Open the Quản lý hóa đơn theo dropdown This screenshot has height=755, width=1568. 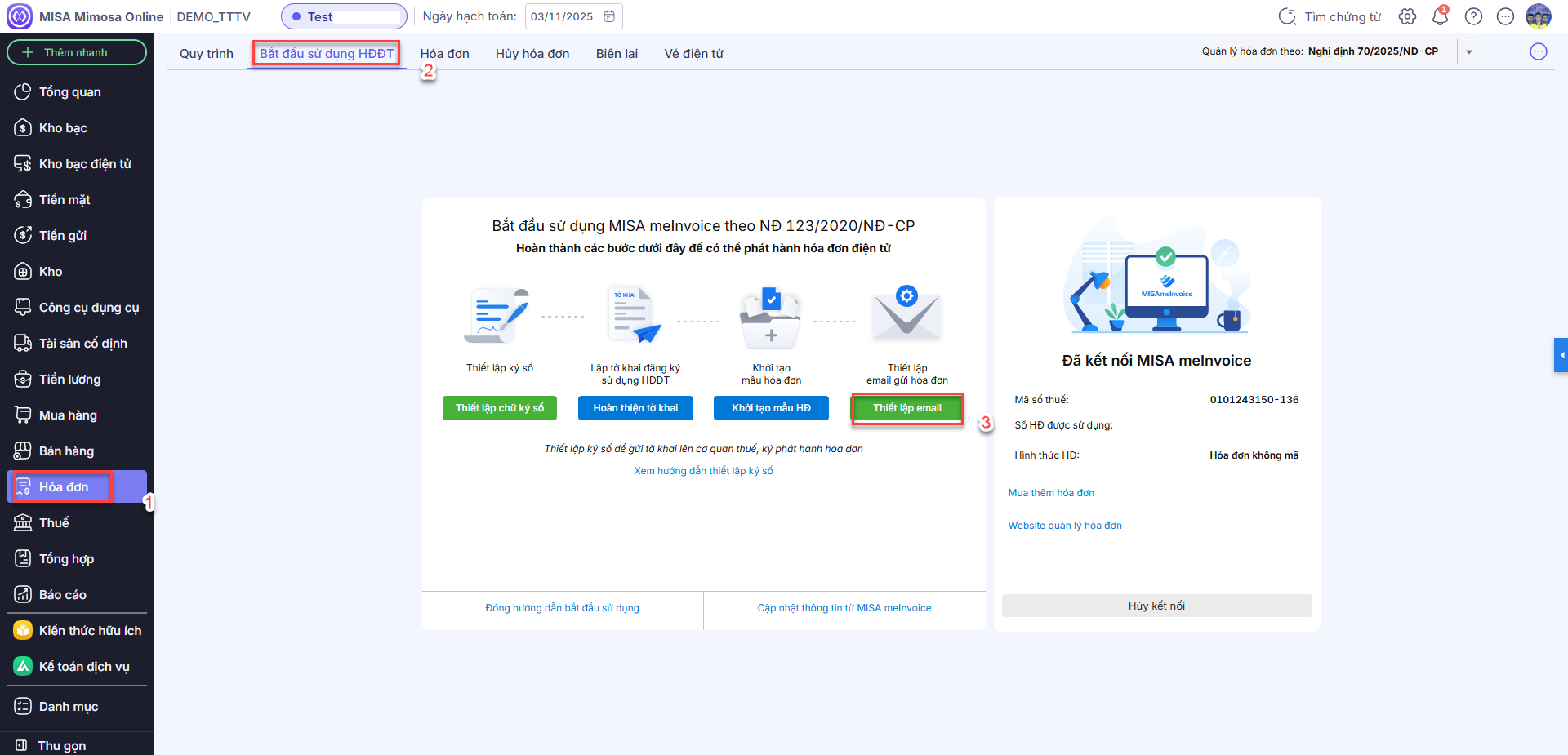point(1469,52)
